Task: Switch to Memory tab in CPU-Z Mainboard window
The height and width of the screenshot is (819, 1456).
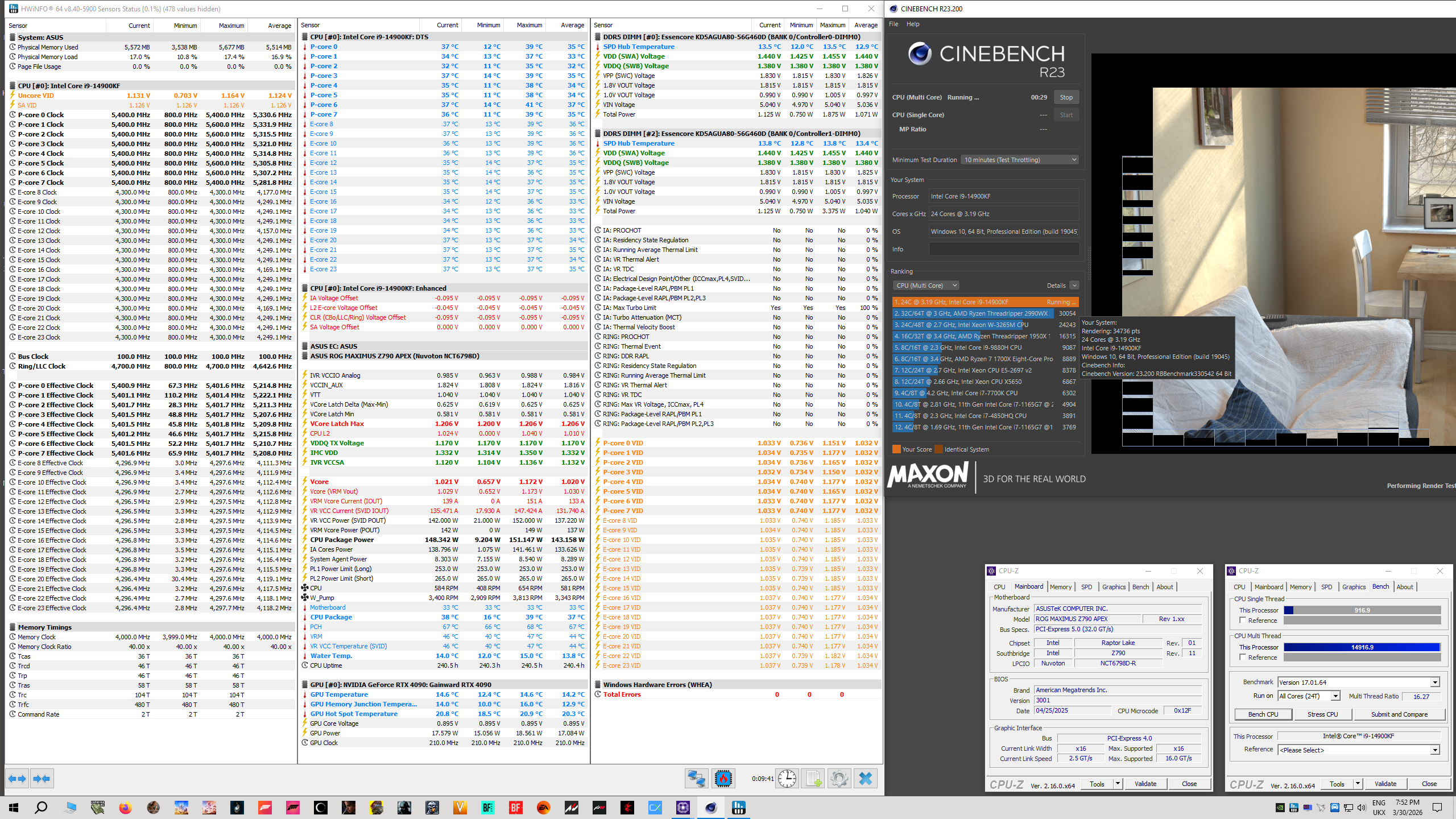Action: click(x=1061, y=587)
